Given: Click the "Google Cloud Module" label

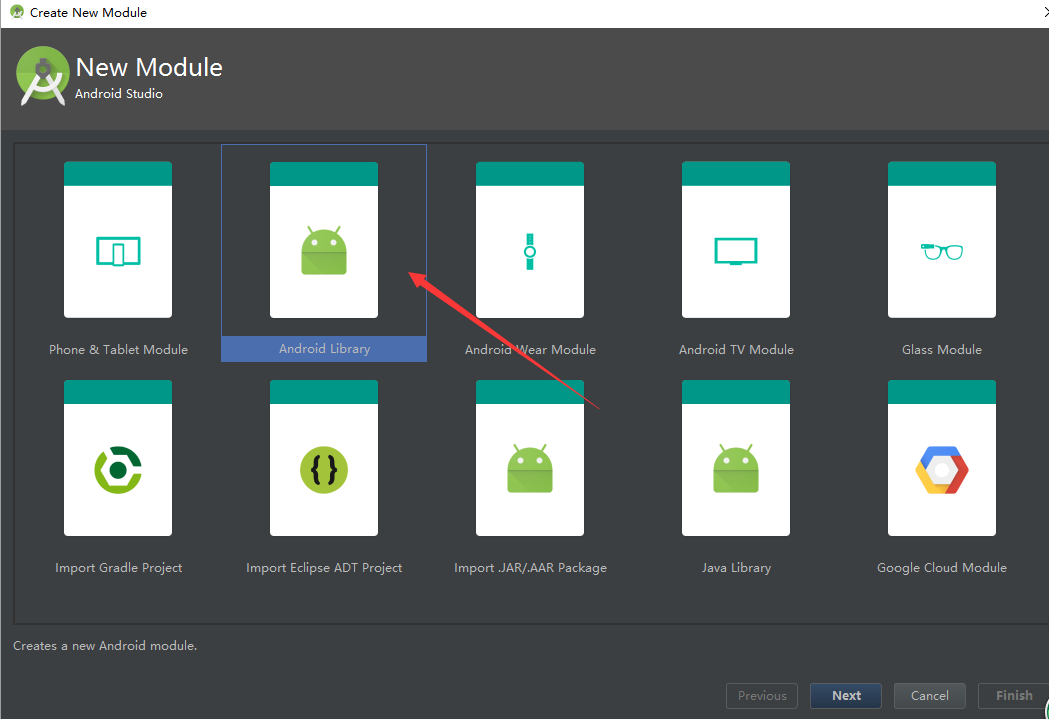Looking at the screenshot, I should tap(942, 568).
